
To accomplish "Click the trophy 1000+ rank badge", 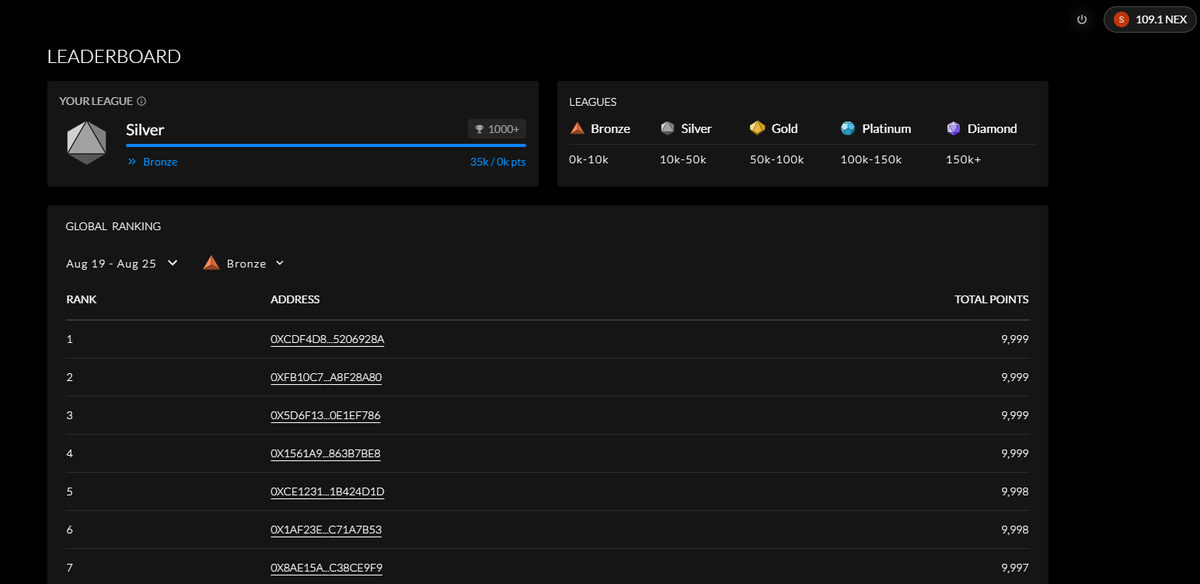I will pyautogui.click(x=497, y=129).
